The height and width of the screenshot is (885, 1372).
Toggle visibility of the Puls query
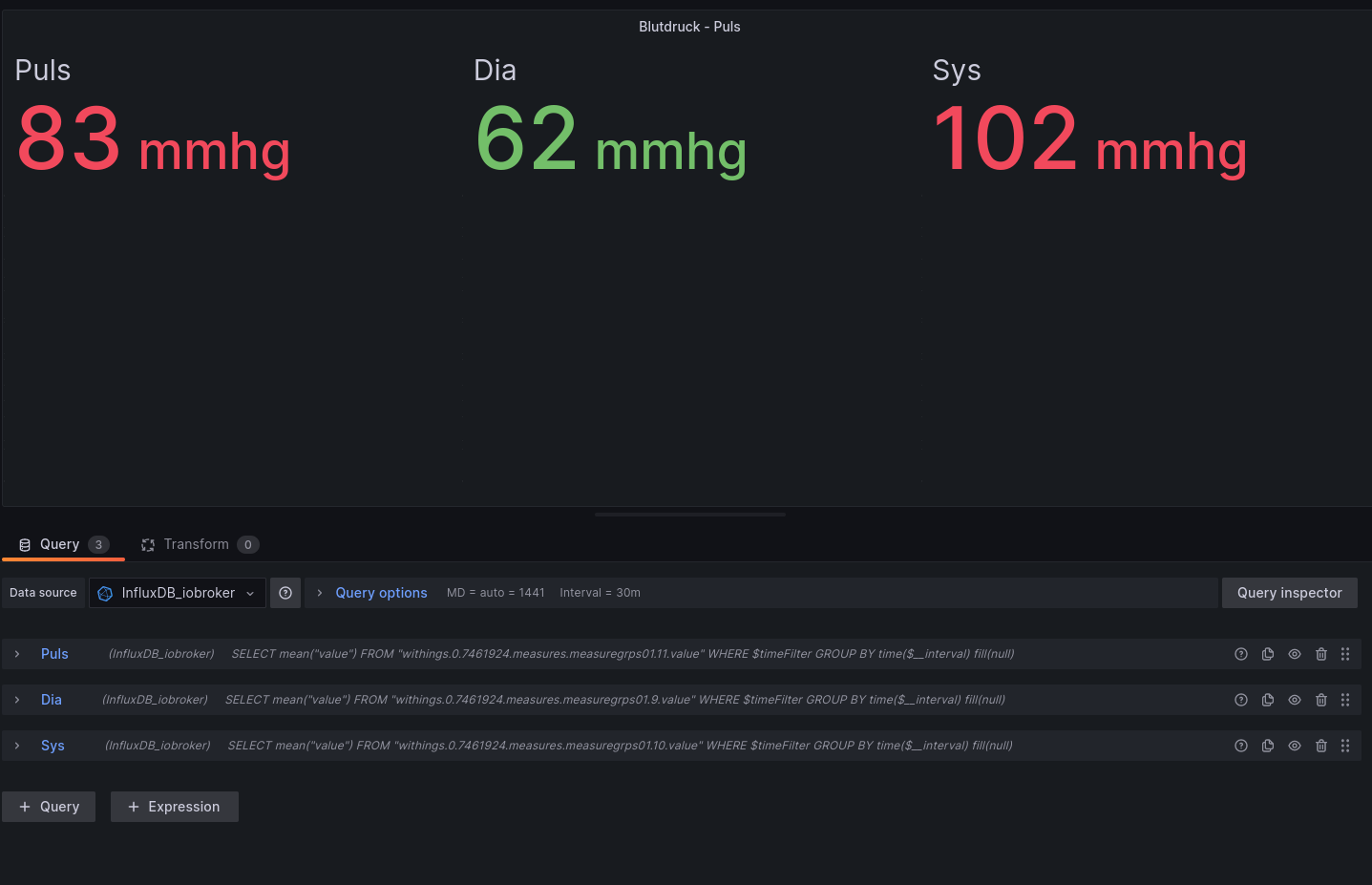(x=1295, y=654)
